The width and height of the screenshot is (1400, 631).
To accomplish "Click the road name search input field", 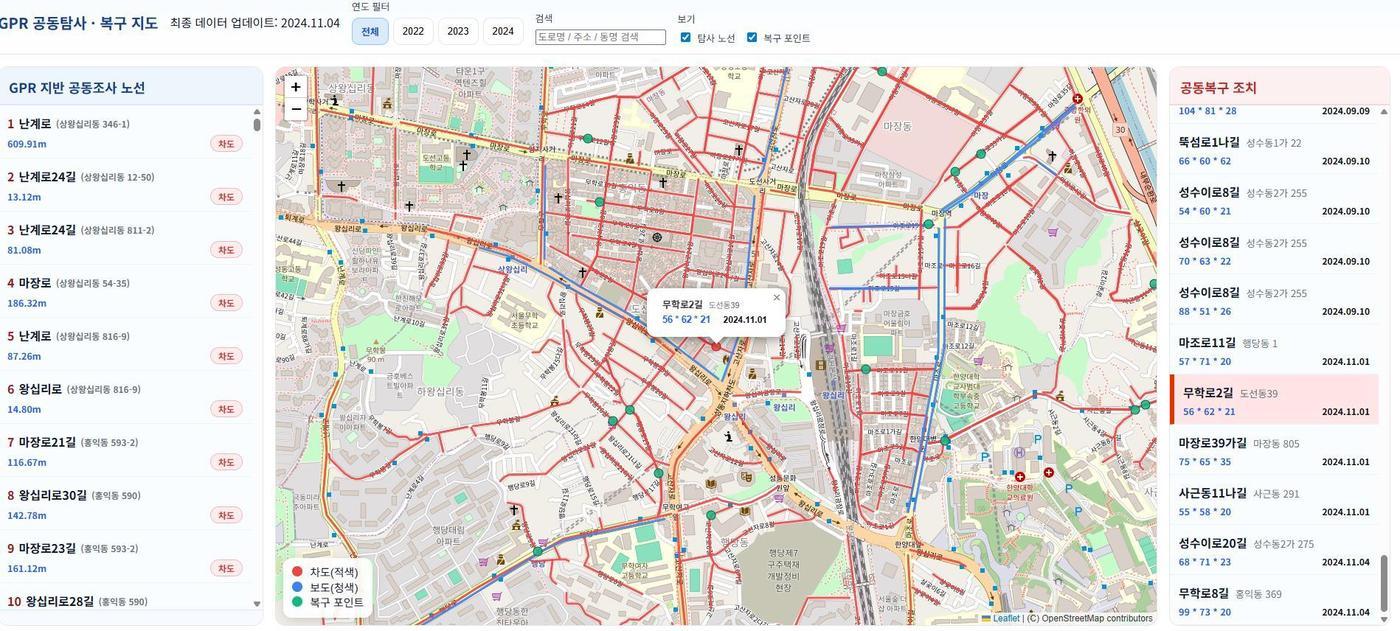I will [x=601, y=35].
